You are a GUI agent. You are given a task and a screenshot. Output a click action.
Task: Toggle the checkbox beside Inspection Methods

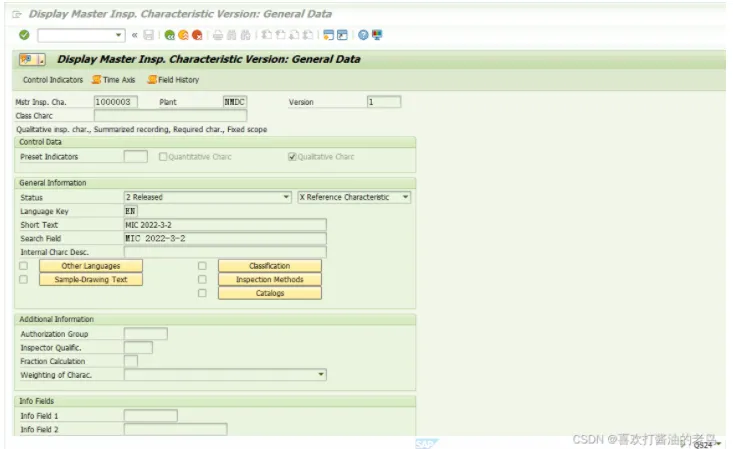point(202,279)
